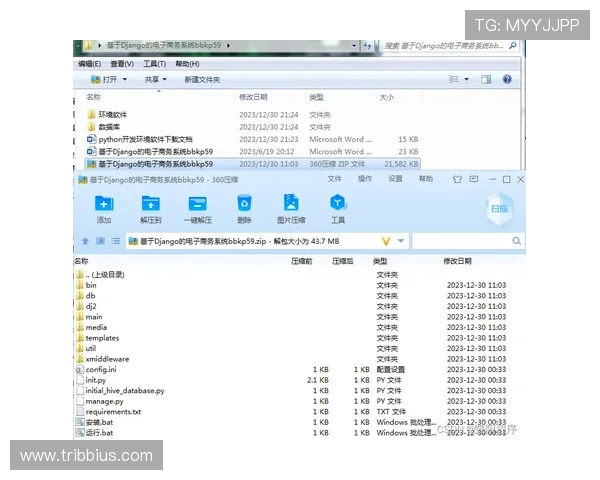Switch to list view mode in 360压缩
Image resolution: width=600 pixels, height=480 pixels.
[x=116, y=241]
